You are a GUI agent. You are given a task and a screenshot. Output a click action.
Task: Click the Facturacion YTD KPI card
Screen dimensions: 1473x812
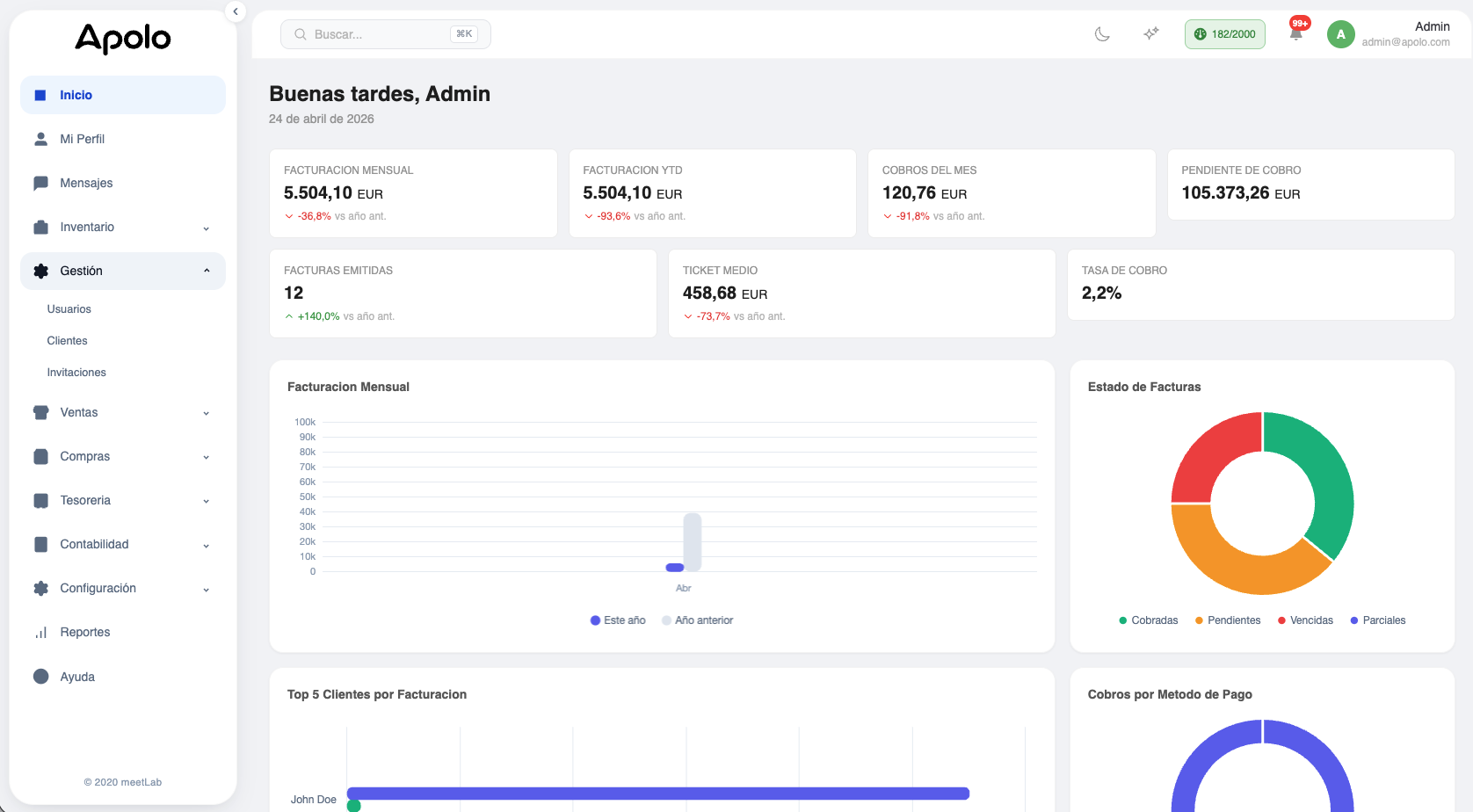(713, 193)
